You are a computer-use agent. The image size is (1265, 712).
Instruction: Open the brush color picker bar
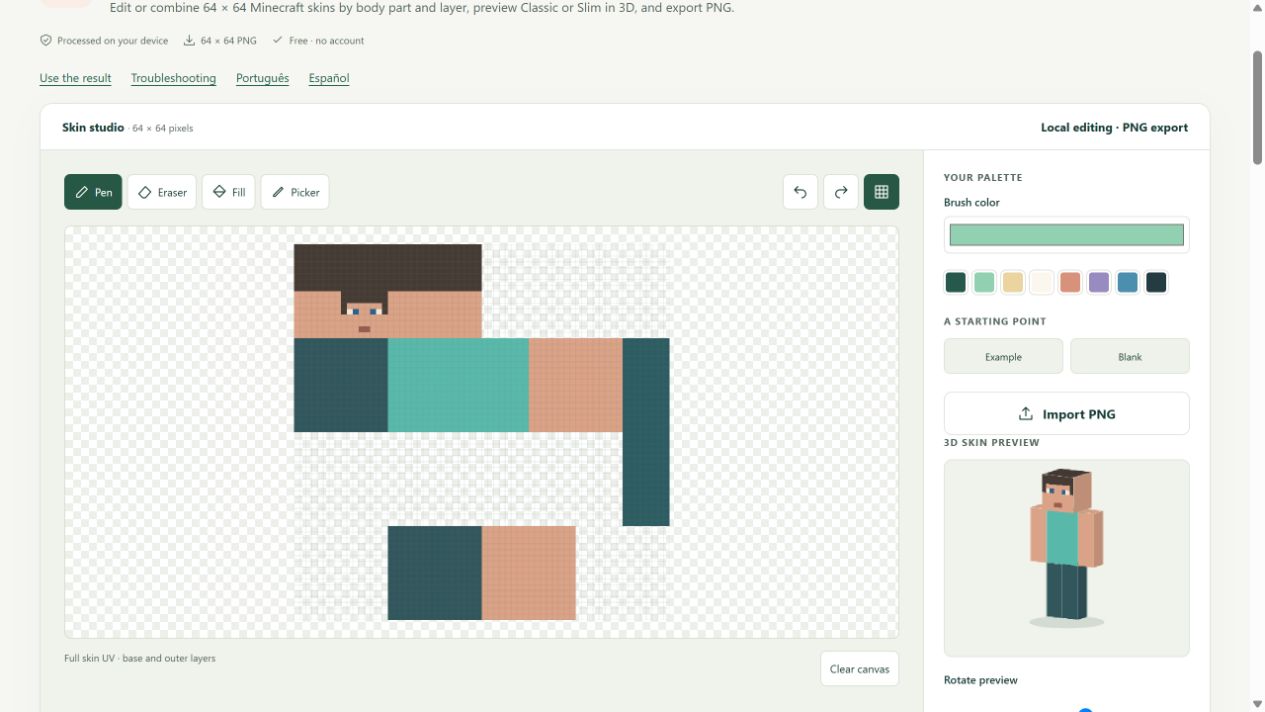[x=1066, y=235]
